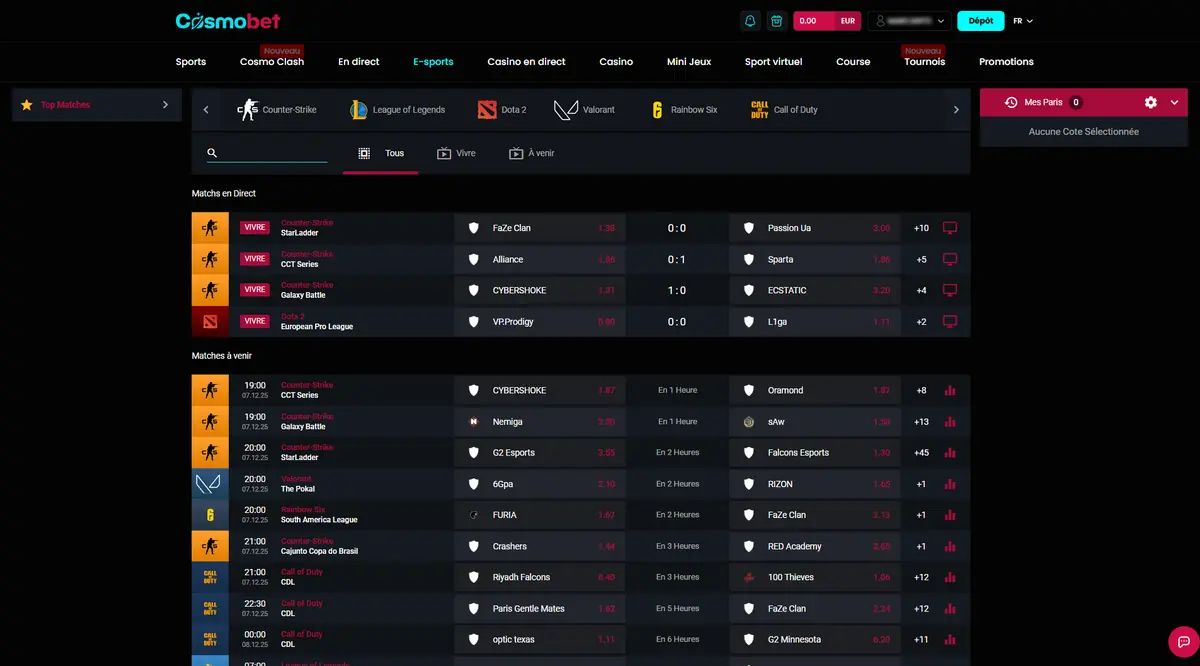This screenshot has height=666, width=1200.
Task: Click the Dépôt button
Action: (x=980, y=20)
